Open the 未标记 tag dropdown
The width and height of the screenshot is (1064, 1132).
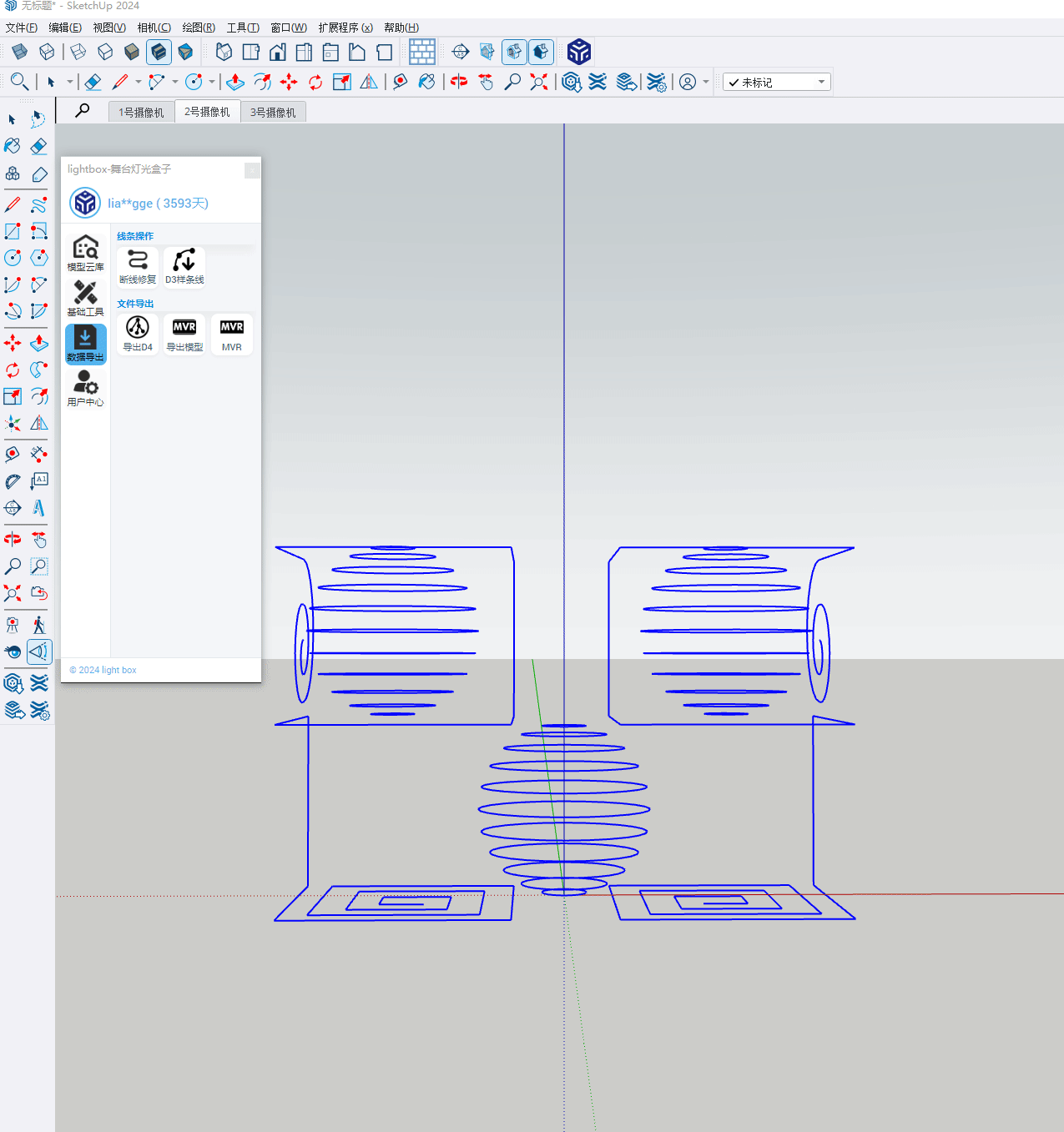[x=776, y=82]
